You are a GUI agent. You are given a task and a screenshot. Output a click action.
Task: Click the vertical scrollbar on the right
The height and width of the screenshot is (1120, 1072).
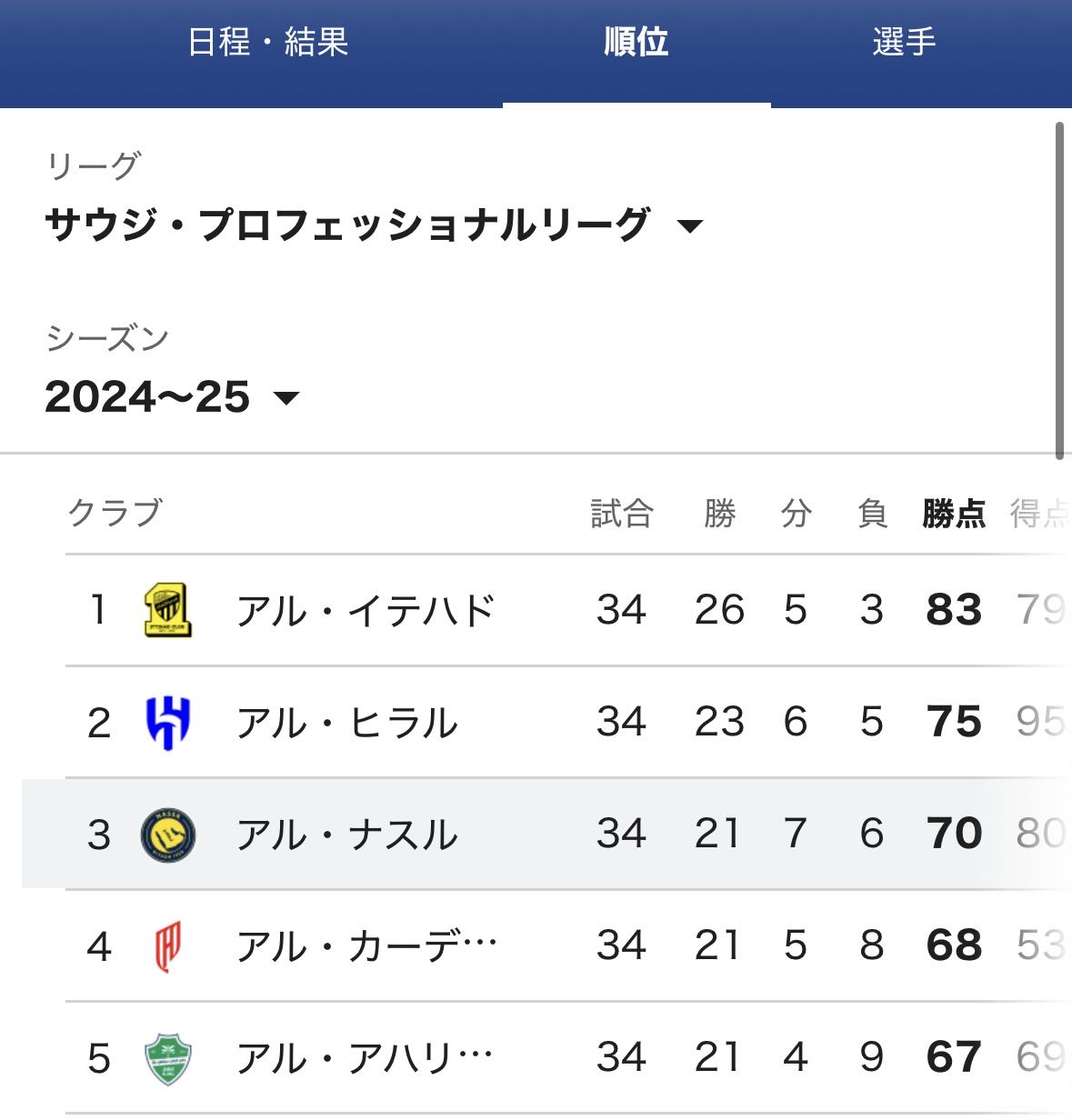click(1059, 291)
